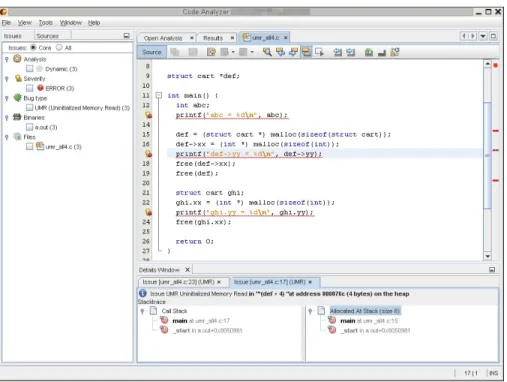This screenshot has width=507, height=382.
Task: Click the Last Edit toolbar icon
Action: tap(211, 52)
